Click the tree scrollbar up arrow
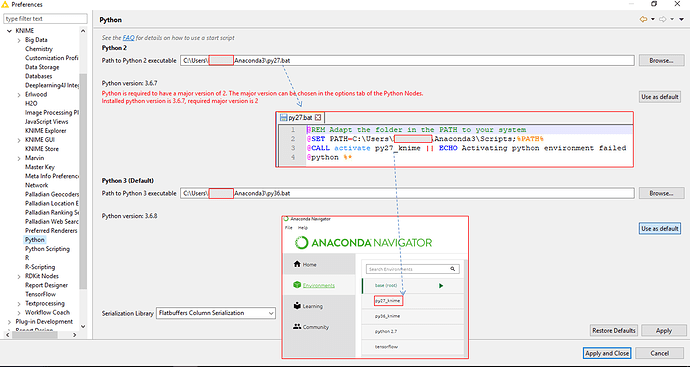The image size is (690, 367). pos(83,31)
